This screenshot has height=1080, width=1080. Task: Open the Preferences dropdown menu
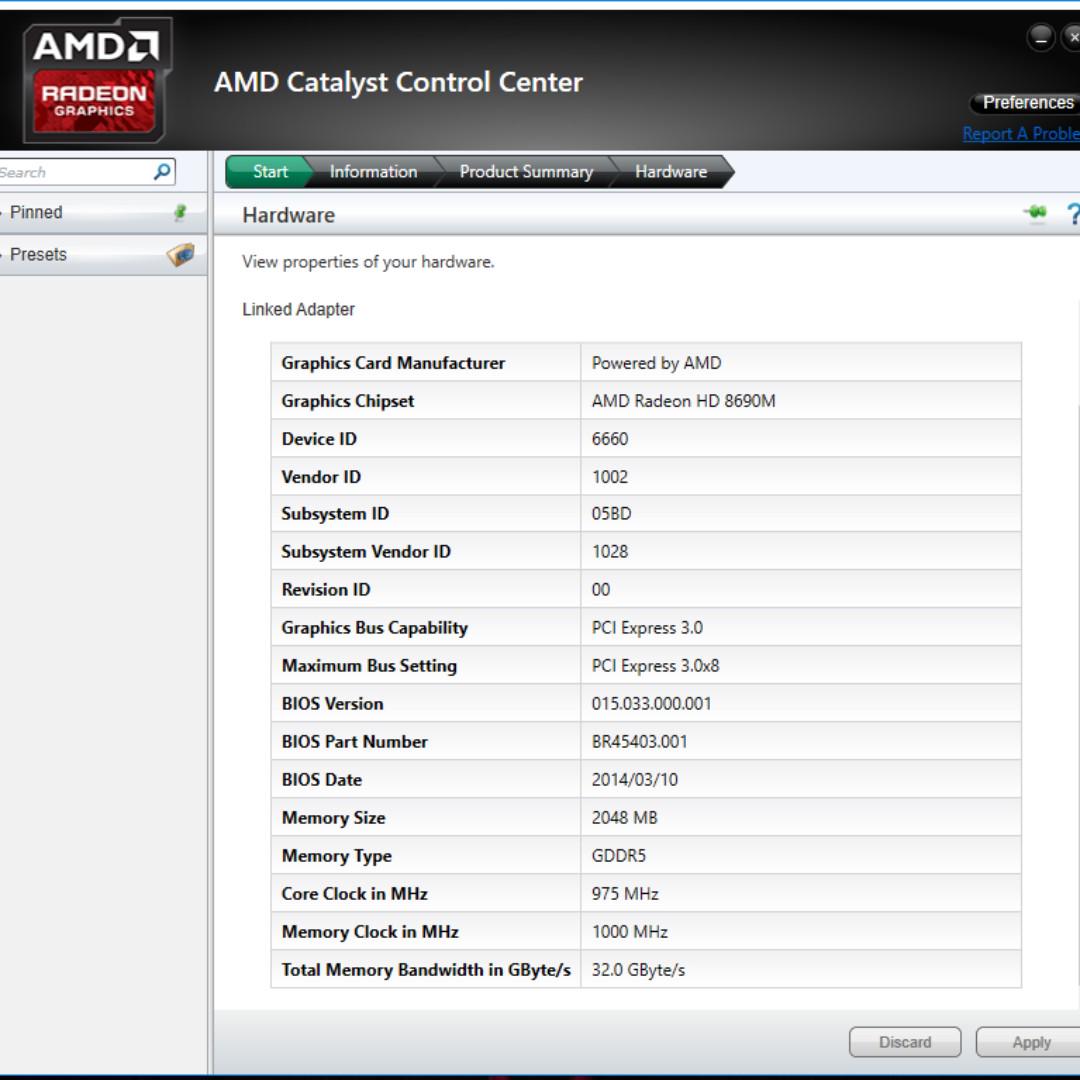point(1026,103)
